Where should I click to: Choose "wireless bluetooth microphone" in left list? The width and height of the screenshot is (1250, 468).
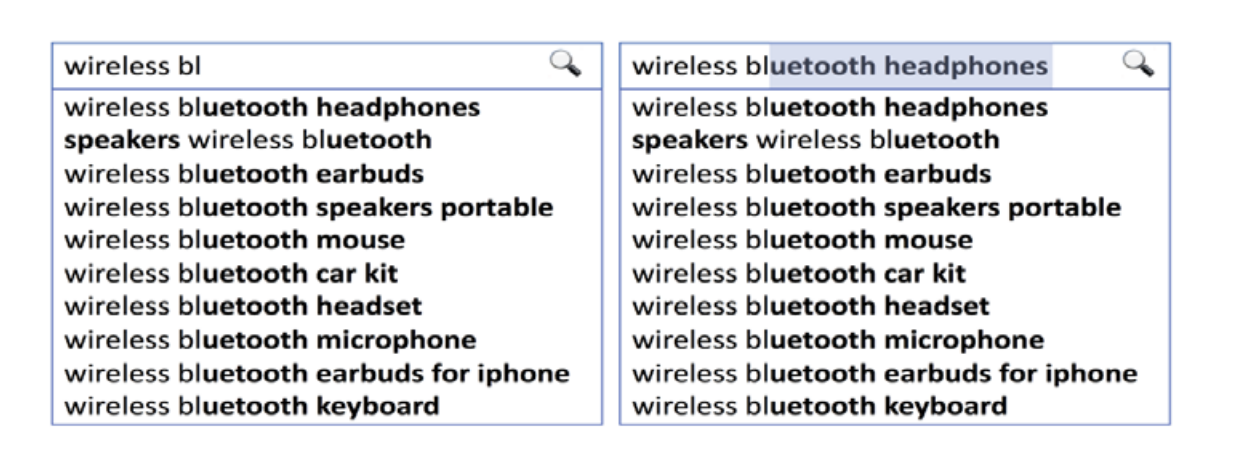coord(270,340)
